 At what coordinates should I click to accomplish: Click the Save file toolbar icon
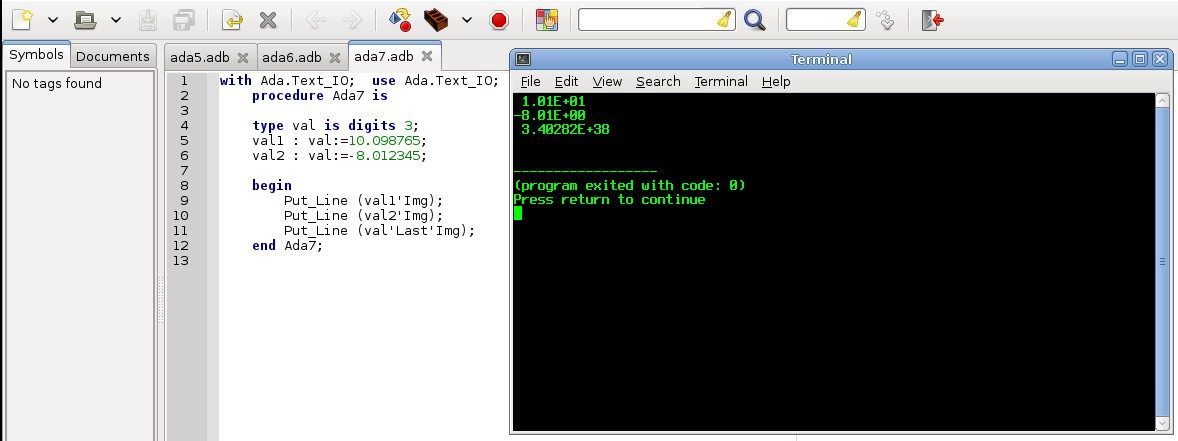(148, 20)
